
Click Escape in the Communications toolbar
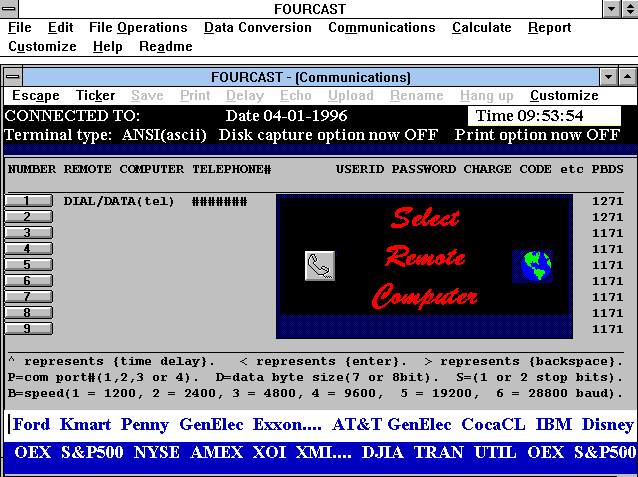pyautogui.click(x=36, y=95)
